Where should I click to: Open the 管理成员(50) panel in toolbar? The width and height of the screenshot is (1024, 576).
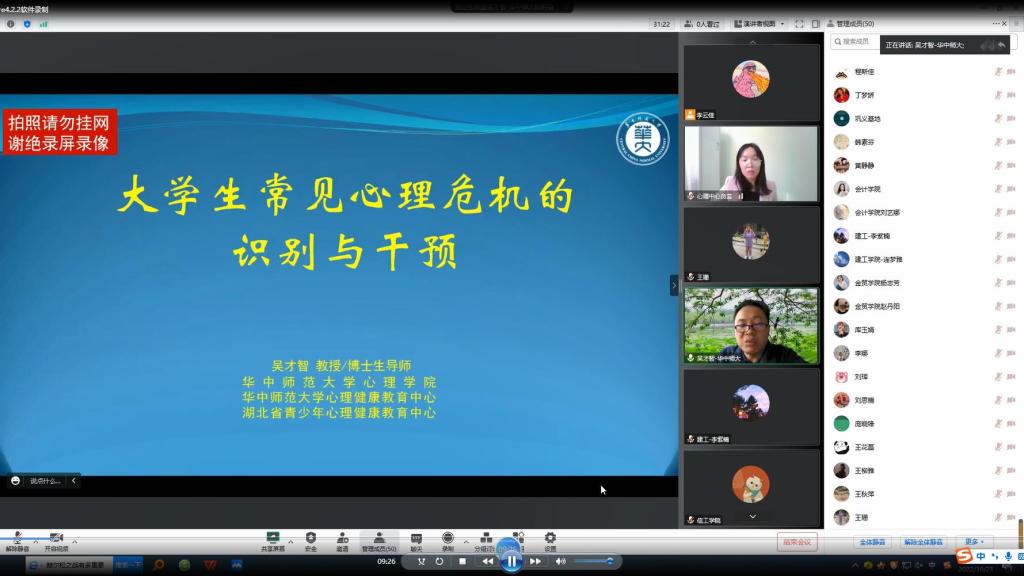[x=379, y=540]
